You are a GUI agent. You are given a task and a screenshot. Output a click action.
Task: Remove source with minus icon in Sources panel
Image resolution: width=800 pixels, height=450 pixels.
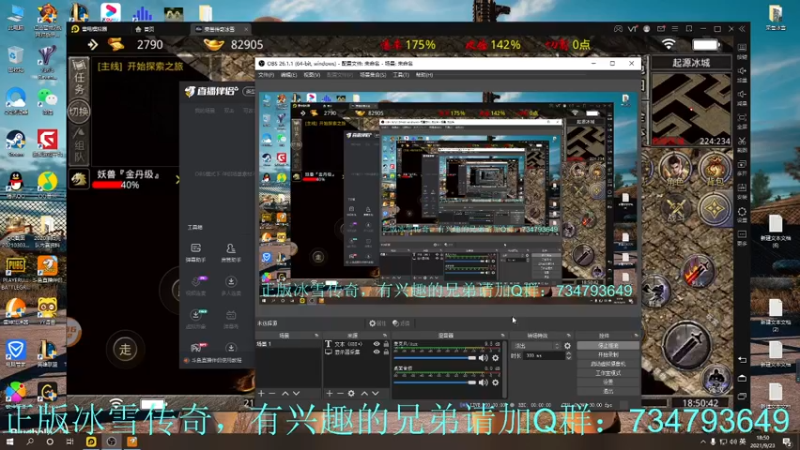[x=340, y=393]
